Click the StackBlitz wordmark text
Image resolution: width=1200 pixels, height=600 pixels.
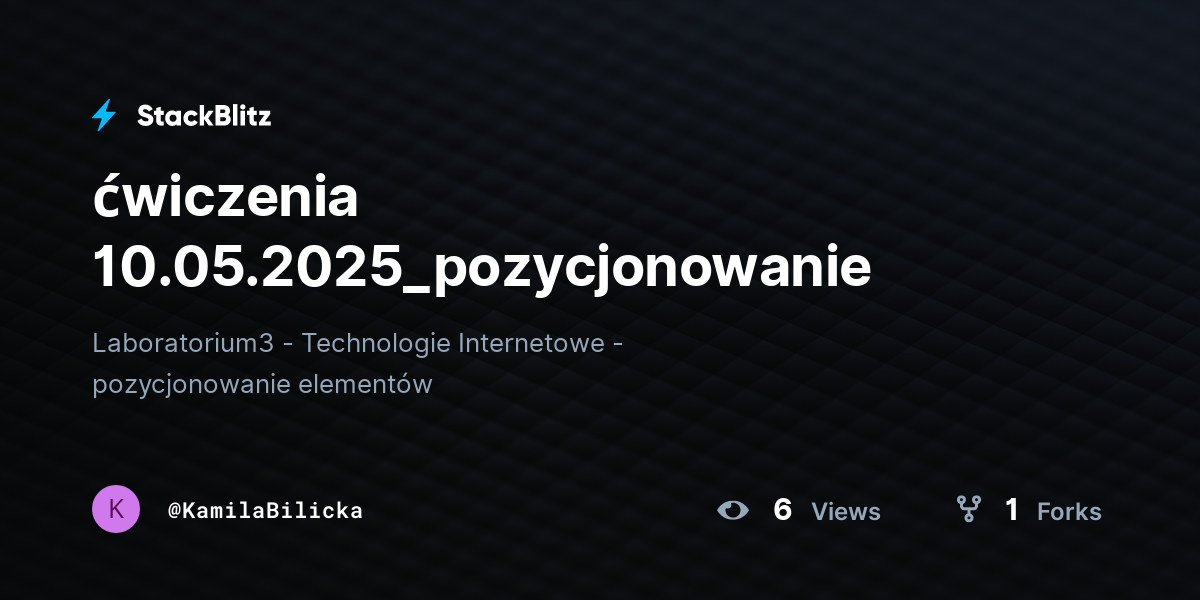tap(204, 116)
